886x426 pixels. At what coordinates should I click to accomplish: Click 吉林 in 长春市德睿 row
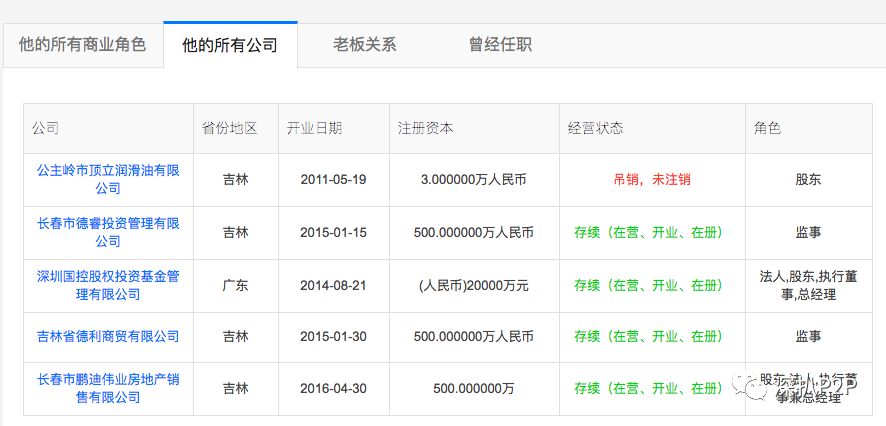(236, 232)
